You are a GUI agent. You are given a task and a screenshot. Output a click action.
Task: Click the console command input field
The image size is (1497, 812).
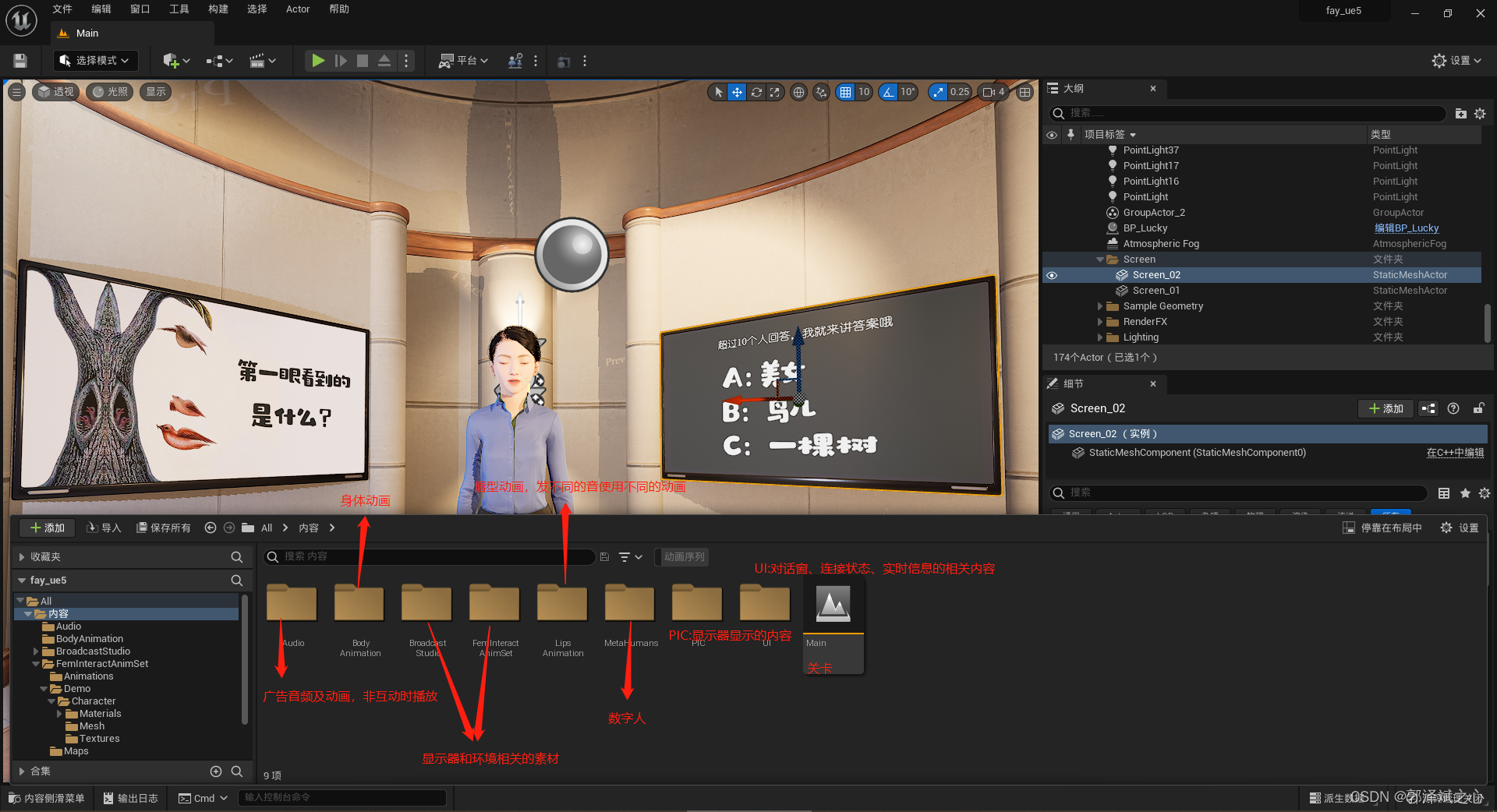342,798
